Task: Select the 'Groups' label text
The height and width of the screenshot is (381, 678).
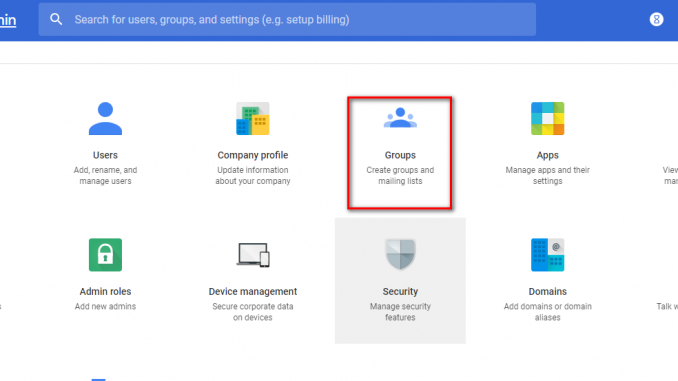Action: (400, 155)
